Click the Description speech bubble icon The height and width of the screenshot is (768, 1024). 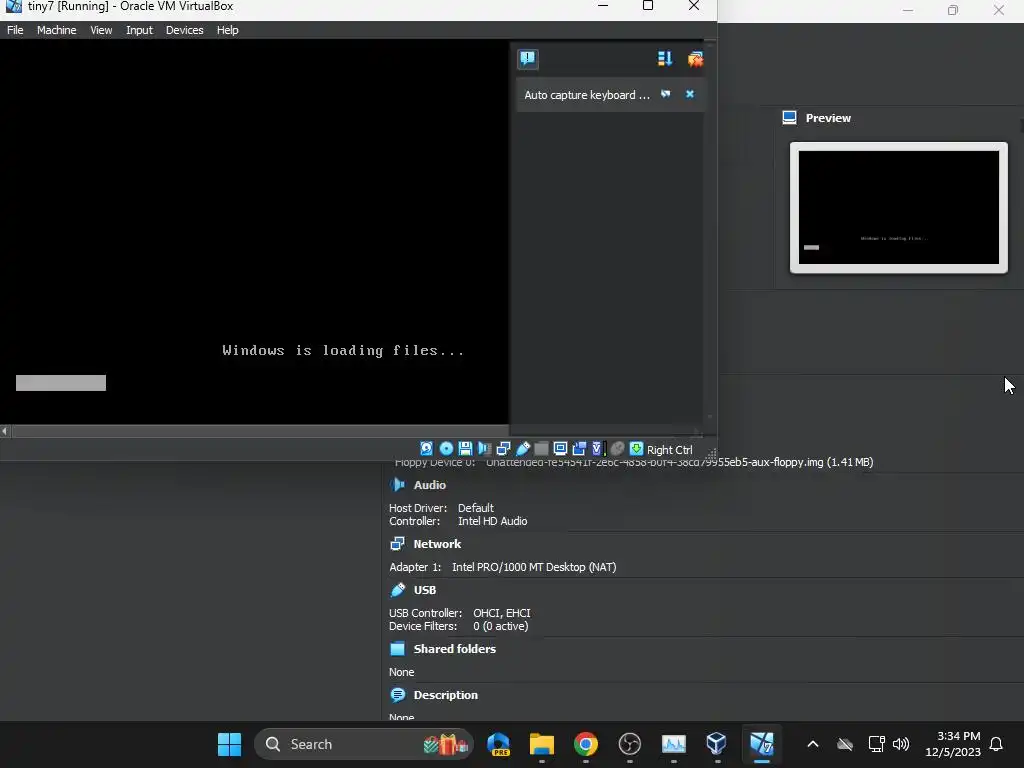pyautogui.click(x=397, y=694)
